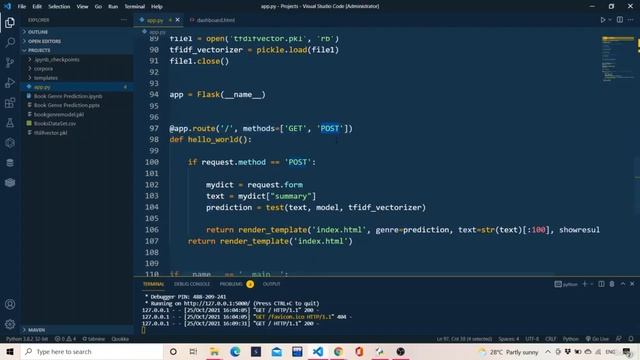Open Visual Studio Code from taskbar
This screenshot has width=640, height=360.
318,351
